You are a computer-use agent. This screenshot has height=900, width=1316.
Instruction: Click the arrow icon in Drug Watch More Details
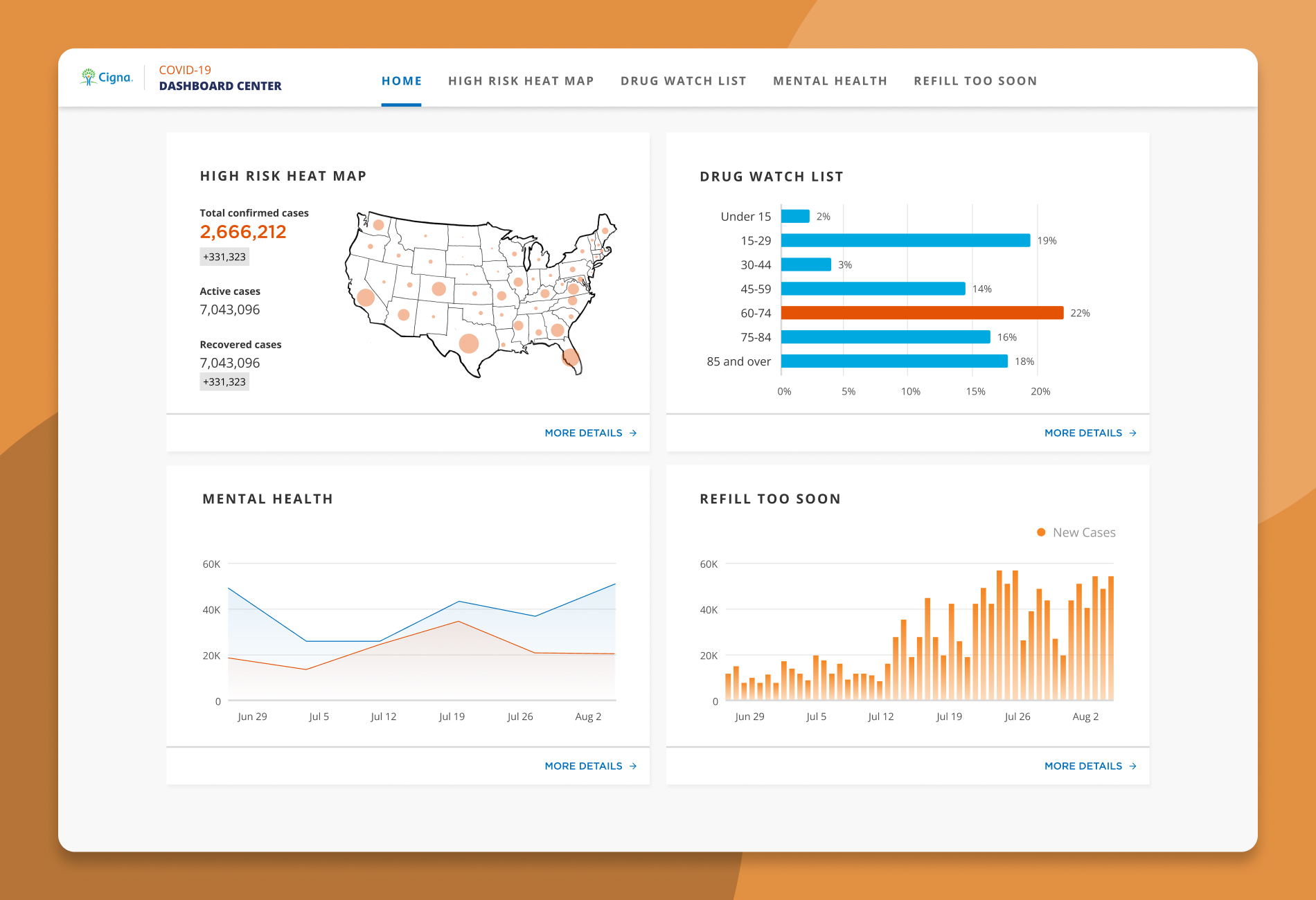[x=1133, y=433]
